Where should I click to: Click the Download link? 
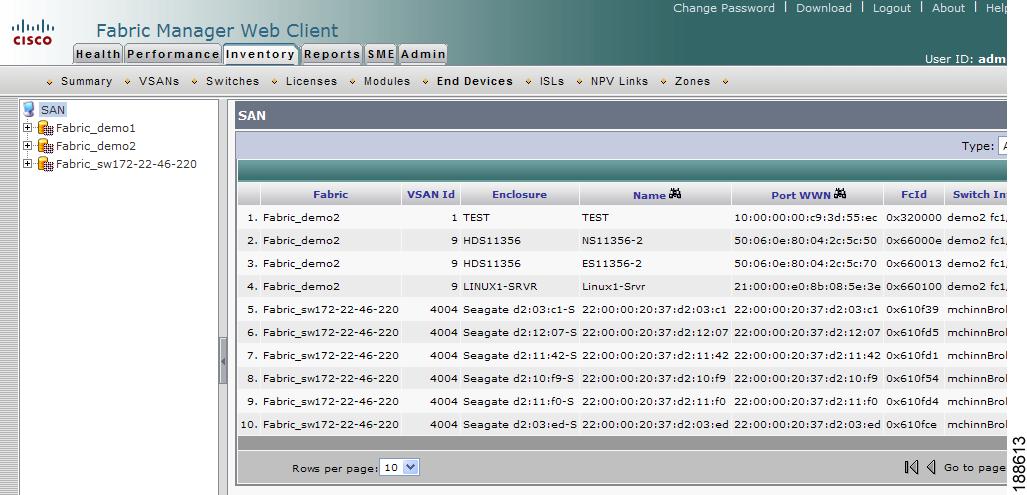(824, 8)
